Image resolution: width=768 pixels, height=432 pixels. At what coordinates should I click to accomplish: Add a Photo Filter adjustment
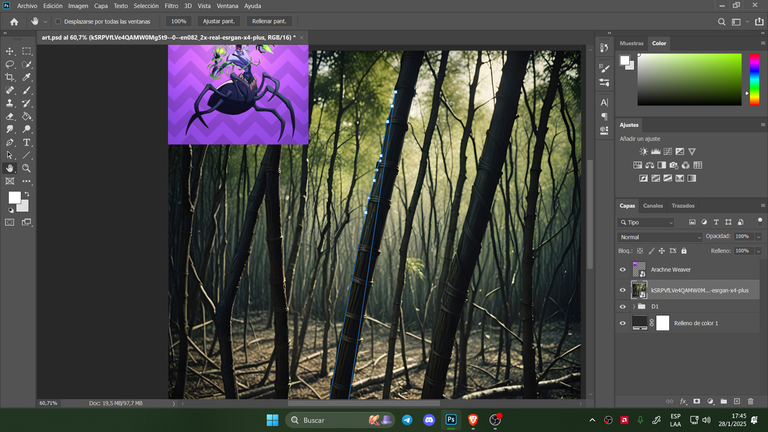(x=674, y=165)
